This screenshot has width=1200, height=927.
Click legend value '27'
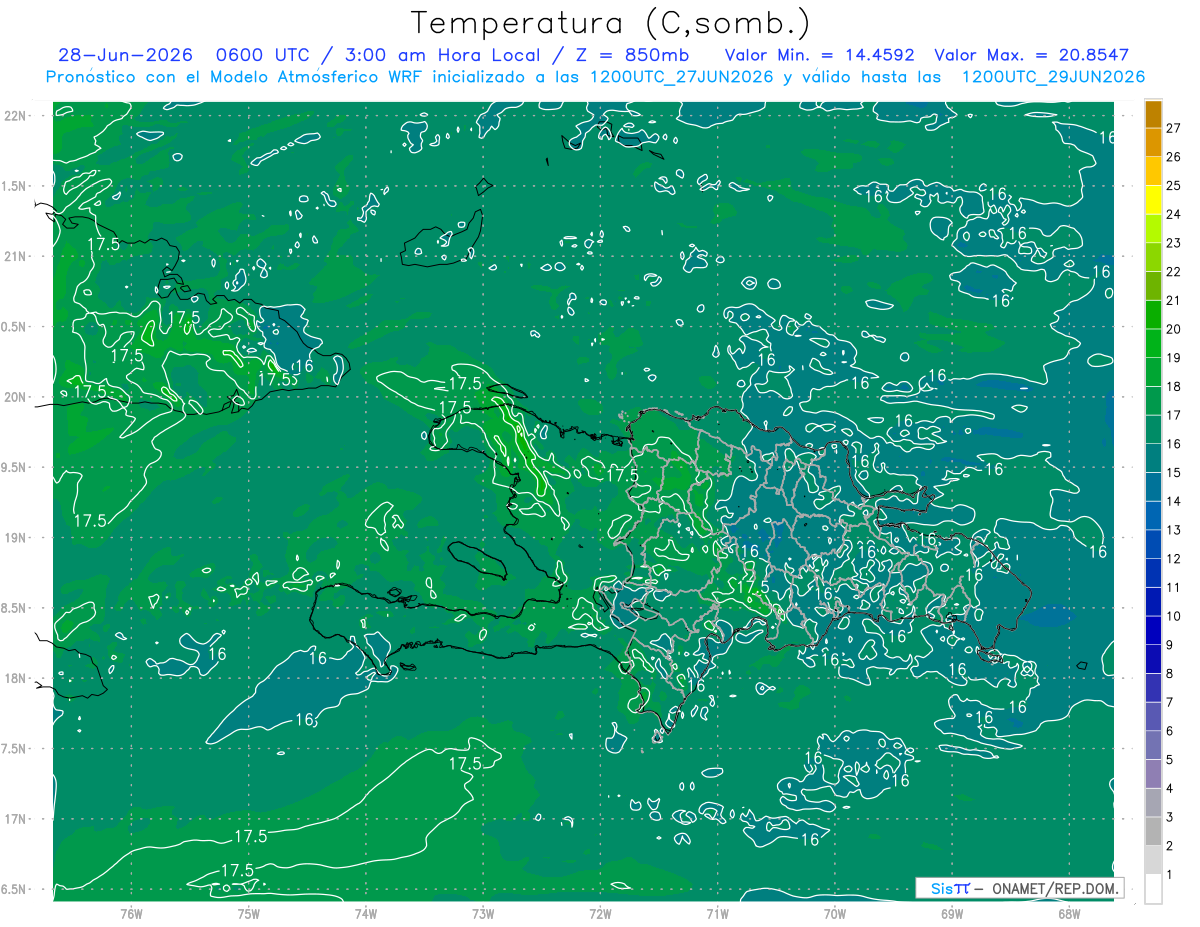tap(1174, 128)
